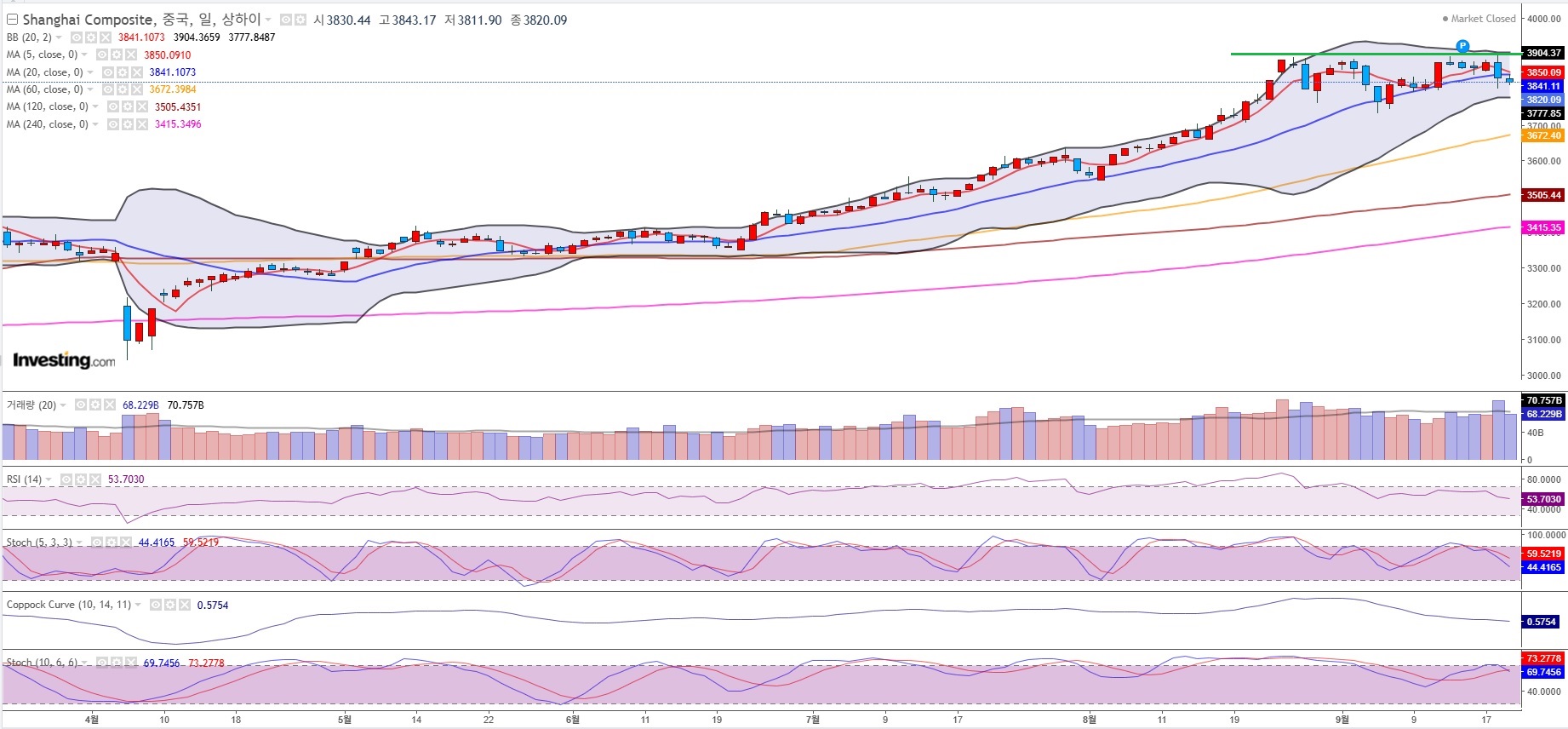Expand the RSI (14) dropdown arrow
1568x729 pixels.
click(49, 479)
